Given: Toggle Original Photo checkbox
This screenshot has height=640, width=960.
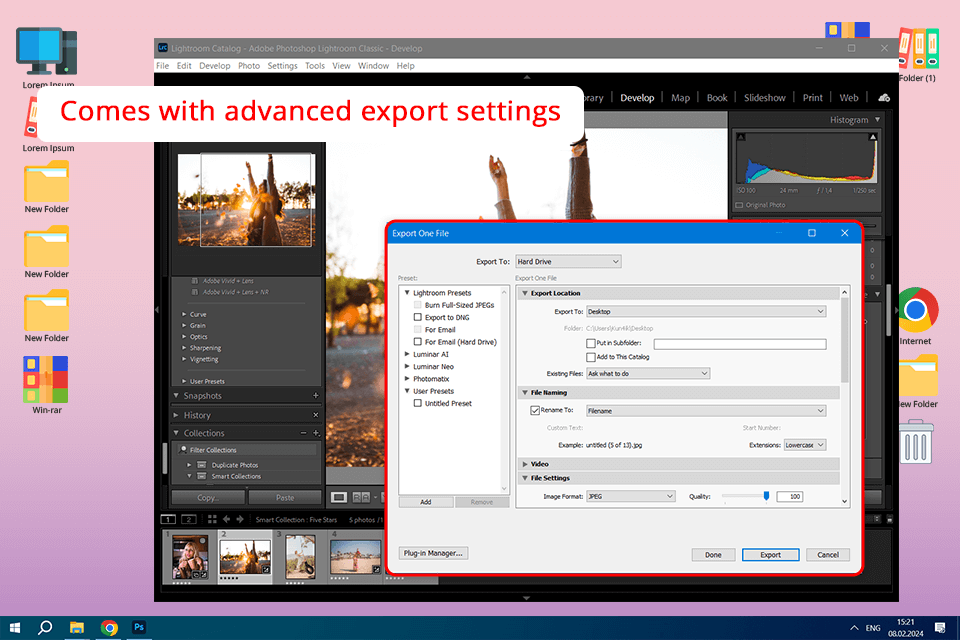Looking at the screenshot, I should pyautogui.click(x=739, y=205).
